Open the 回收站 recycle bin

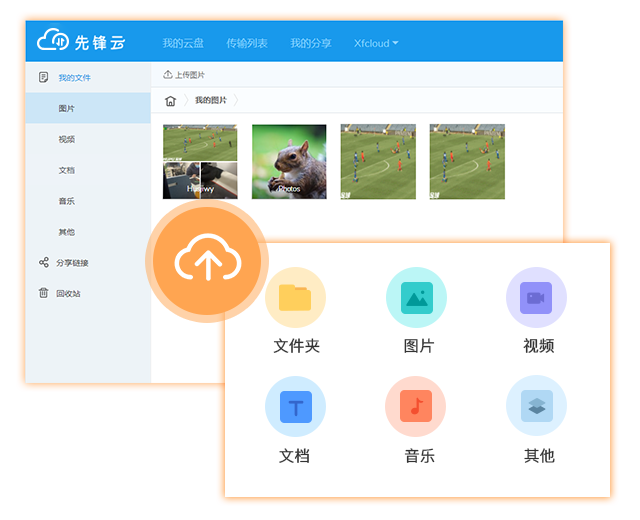point(68,293)
